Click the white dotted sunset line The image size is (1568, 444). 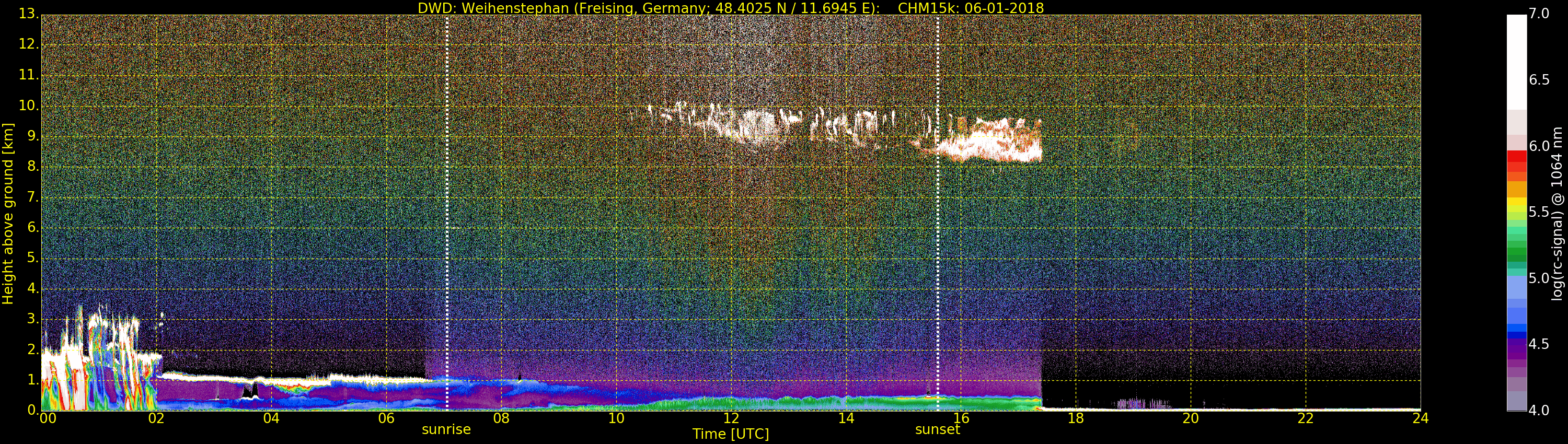click(937, 243)
